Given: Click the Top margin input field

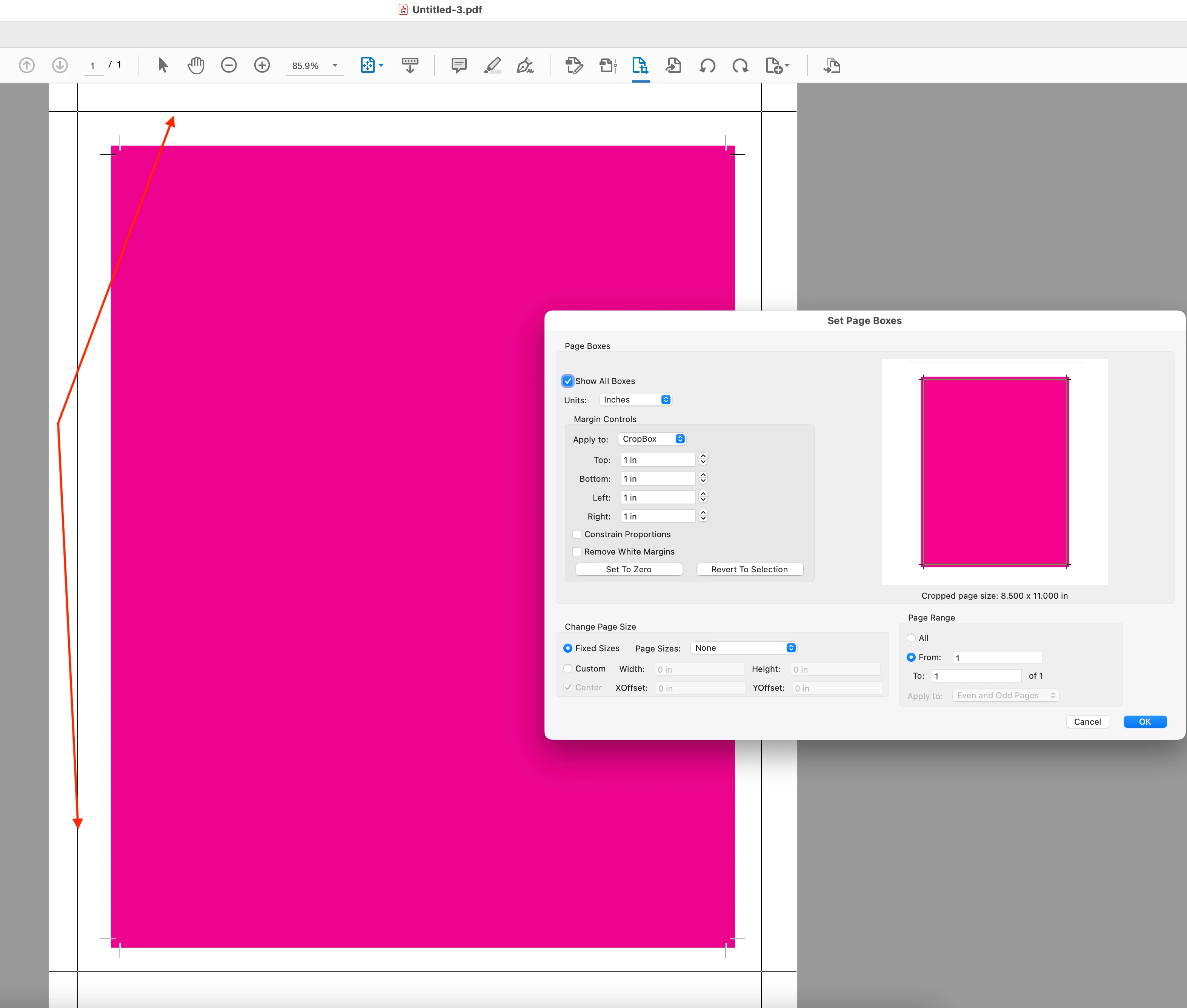Looking at the screenshot, I should [658, 460].
